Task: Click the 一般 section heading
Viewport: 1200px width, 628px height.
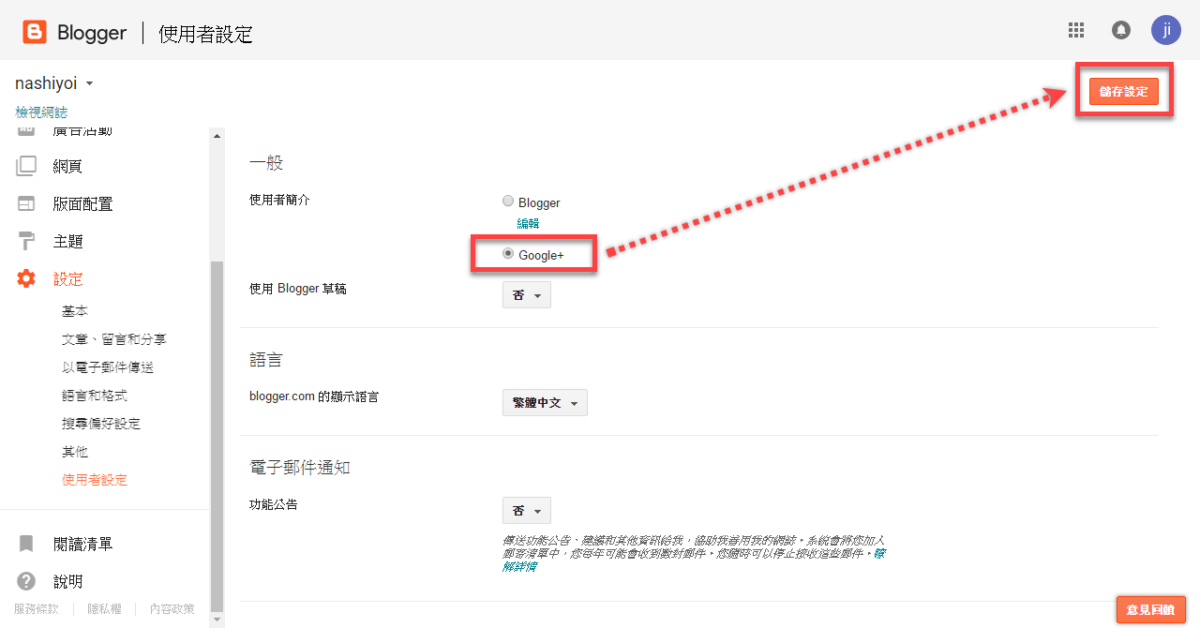Action: tap(265, 162)
